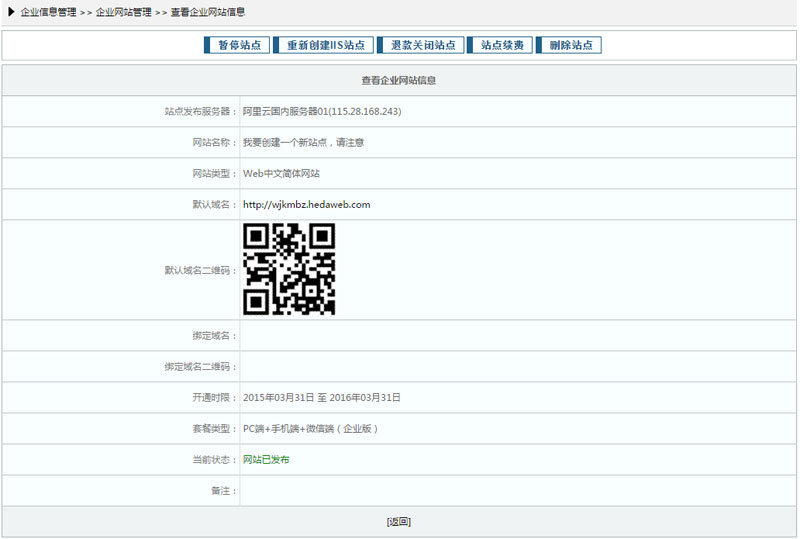Click the empty 备注 remarks field
800x539 pixels.
517,491
